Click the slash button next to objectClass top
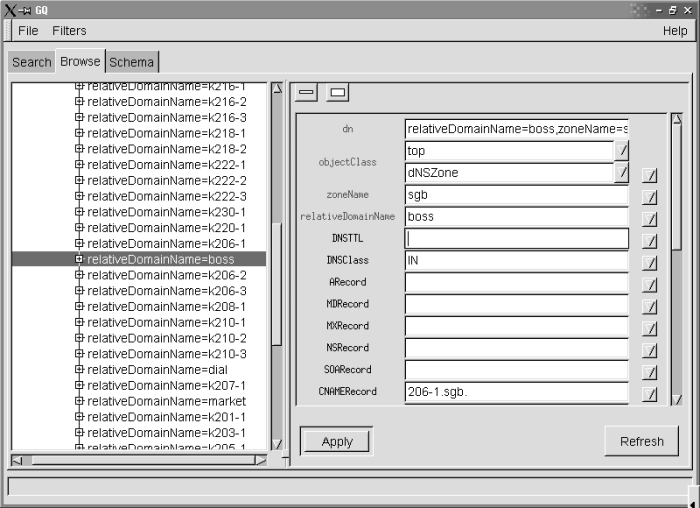The image size is (700, 508). coord(621,151)
